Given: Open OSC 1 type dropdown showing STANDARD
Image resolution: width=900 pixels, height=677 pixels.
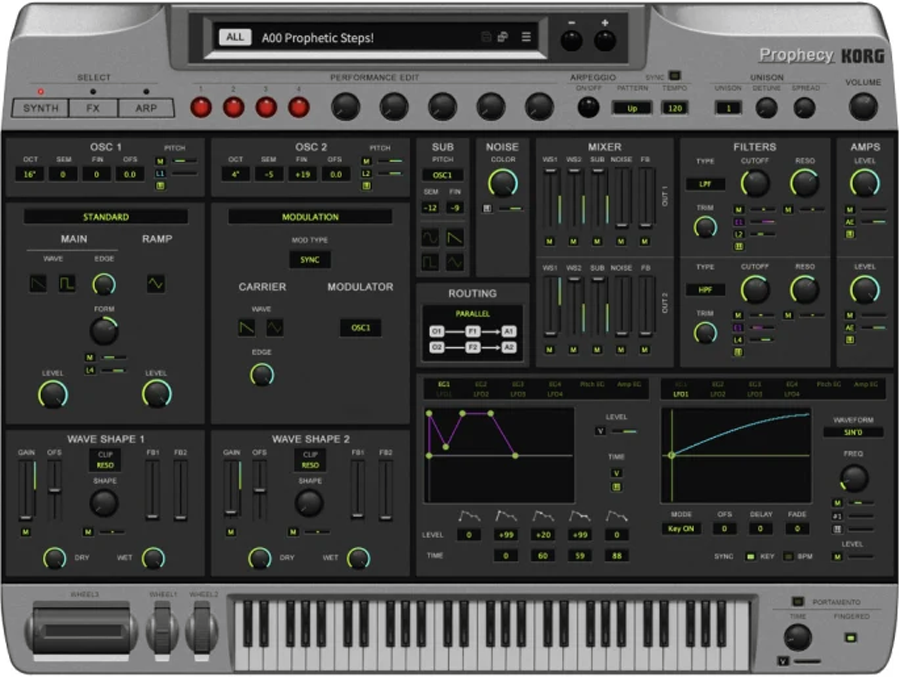Looking at the screenshot, I should point(106,216).
